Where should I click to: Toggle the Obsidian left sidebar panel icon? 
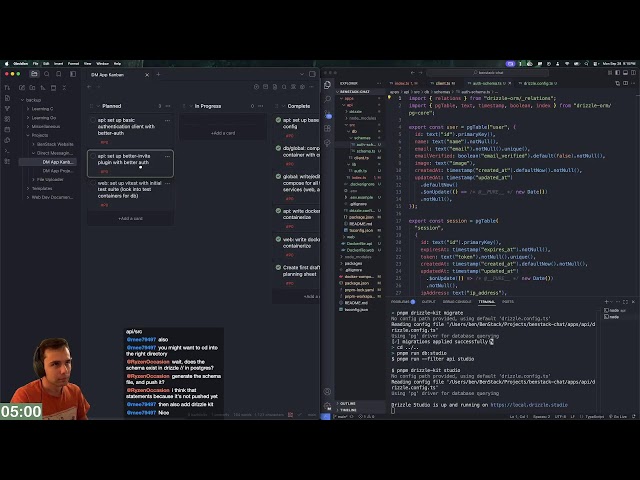pos(73,74)
